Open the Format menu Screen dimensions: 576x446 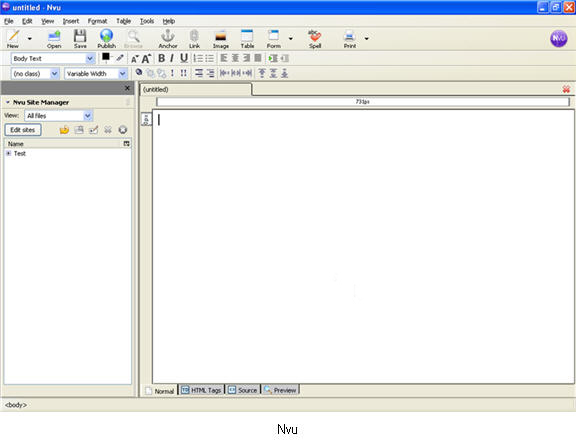pos(97,21)
